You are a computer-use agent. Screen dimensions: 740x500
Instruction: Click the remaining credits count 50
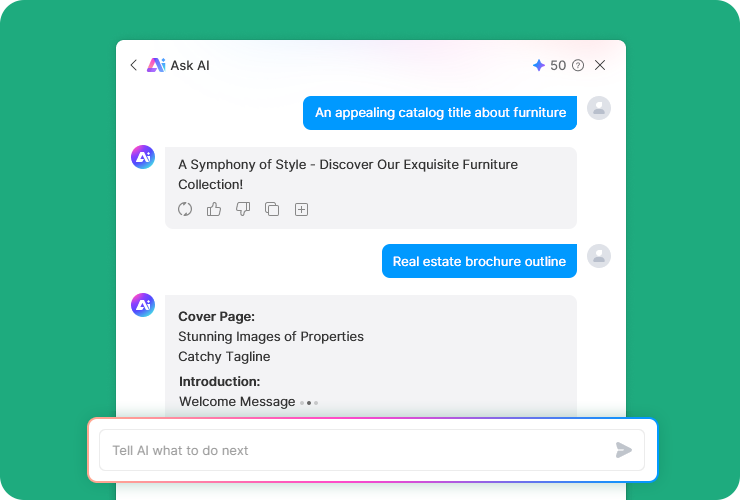point(558,65)
